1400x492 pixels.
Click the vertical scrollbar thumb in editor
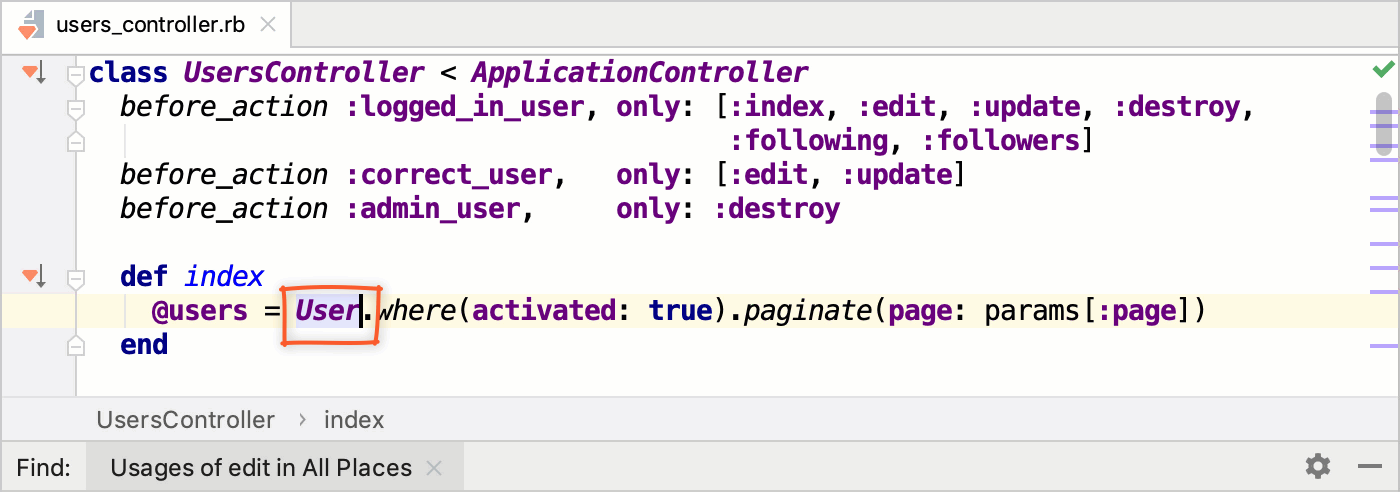1384,123
